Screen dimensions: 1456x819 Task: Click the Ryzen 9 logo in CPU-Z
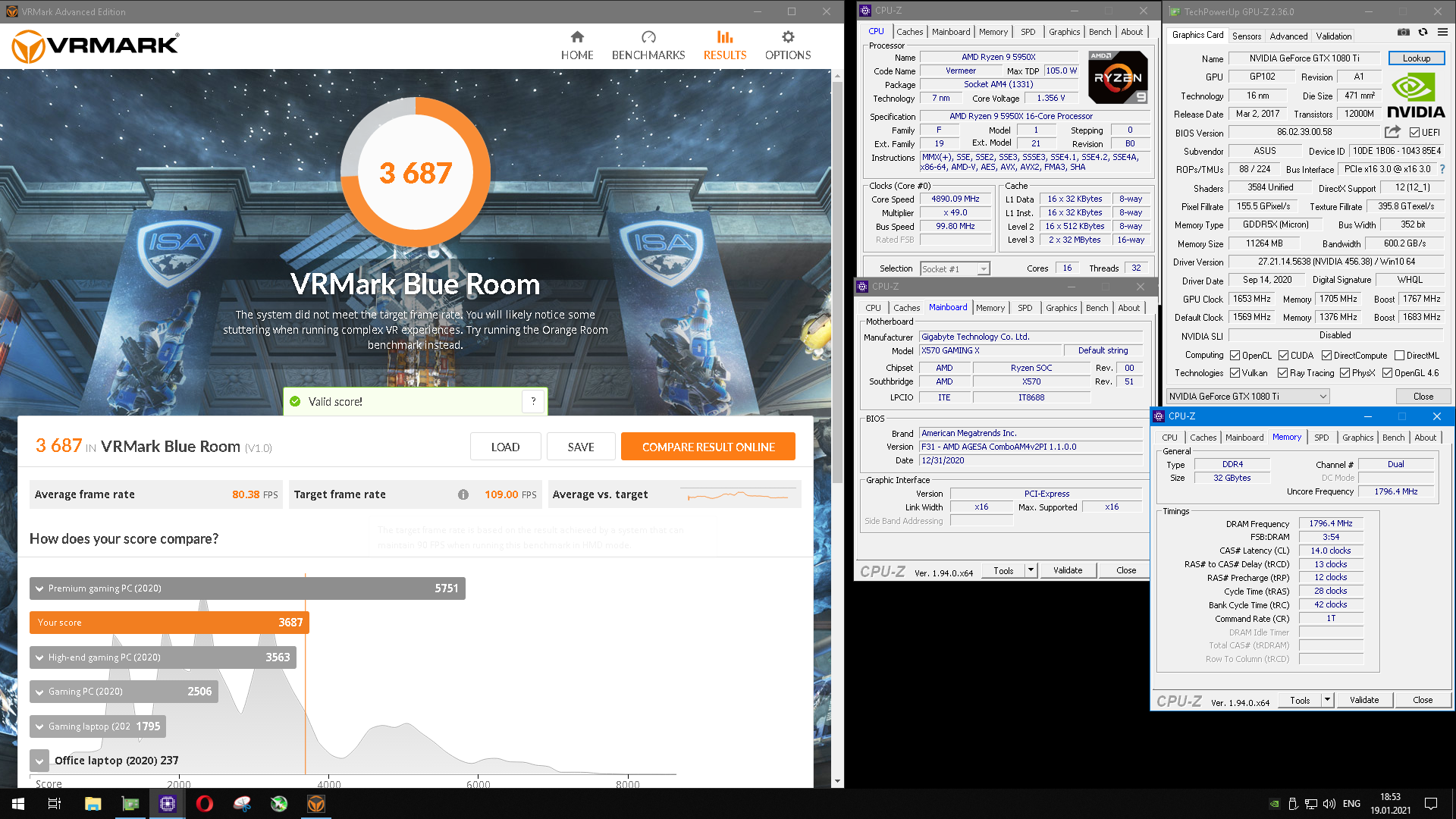point(1118,77)
